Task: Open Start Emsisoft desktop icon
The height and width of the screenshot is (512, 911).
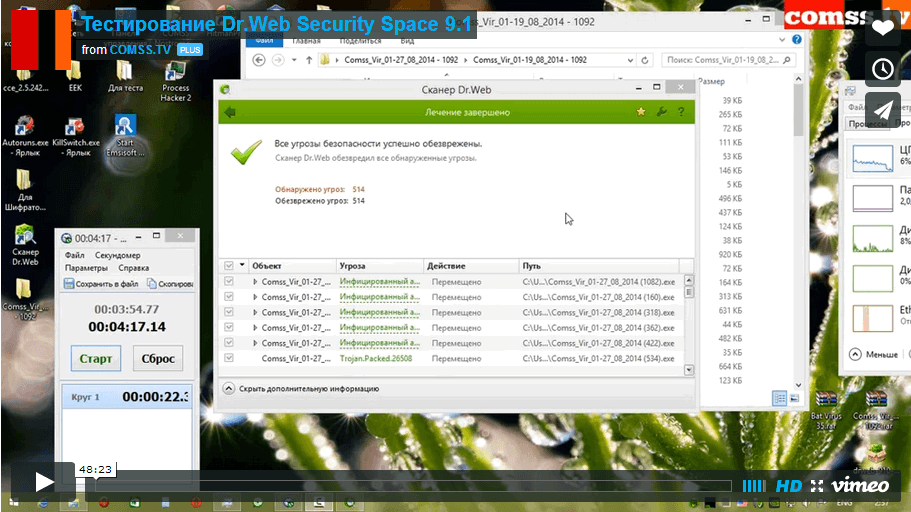Action: pyautogui.click(x=125, y=137)
